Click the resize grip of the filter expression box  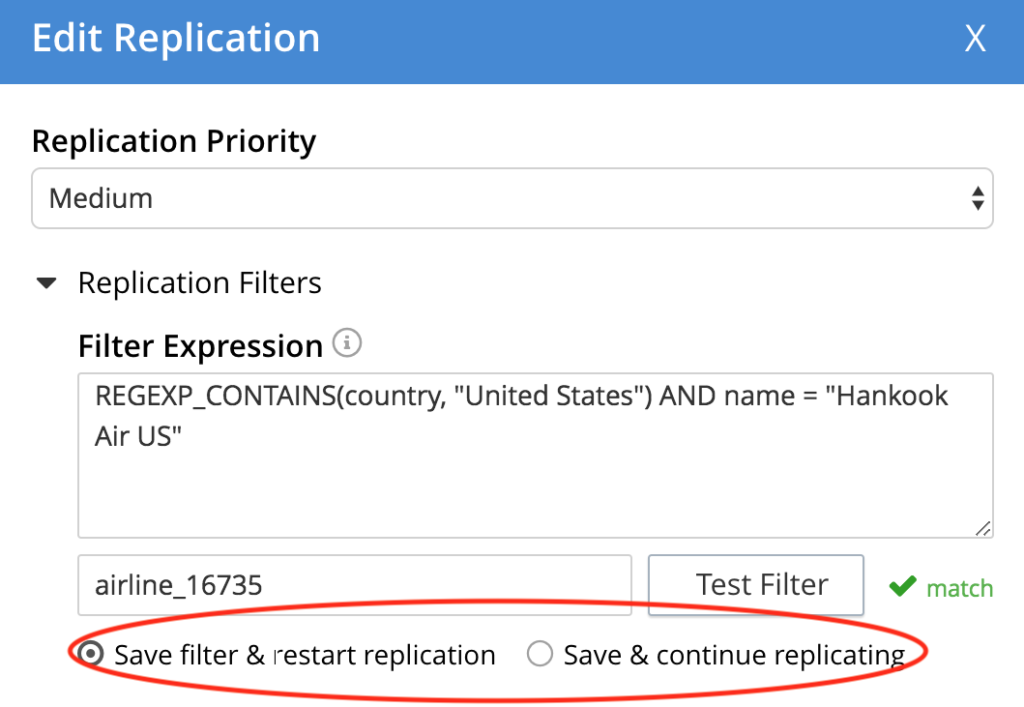coord(984,528)
